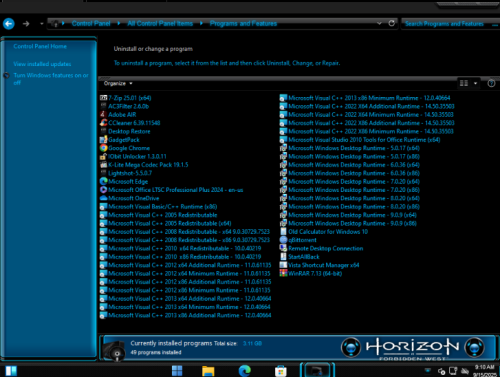Screen dimensions: 500x377
Task: Click the Forward arrow navigation button
Action: pyautogui.click(x=26, y=24)
